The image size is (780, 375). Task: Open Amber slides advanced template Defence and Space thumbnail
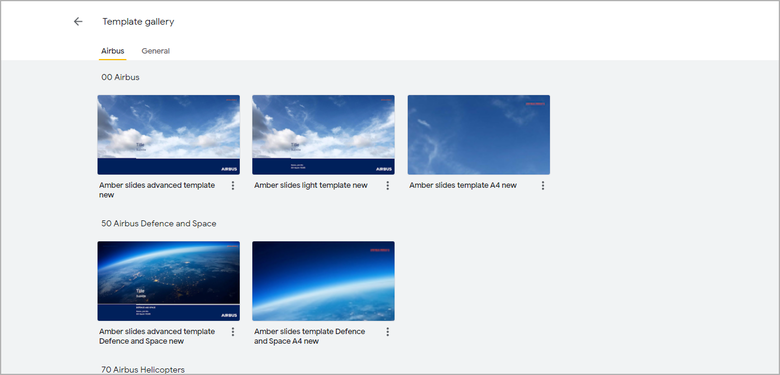tap(169, 281)
